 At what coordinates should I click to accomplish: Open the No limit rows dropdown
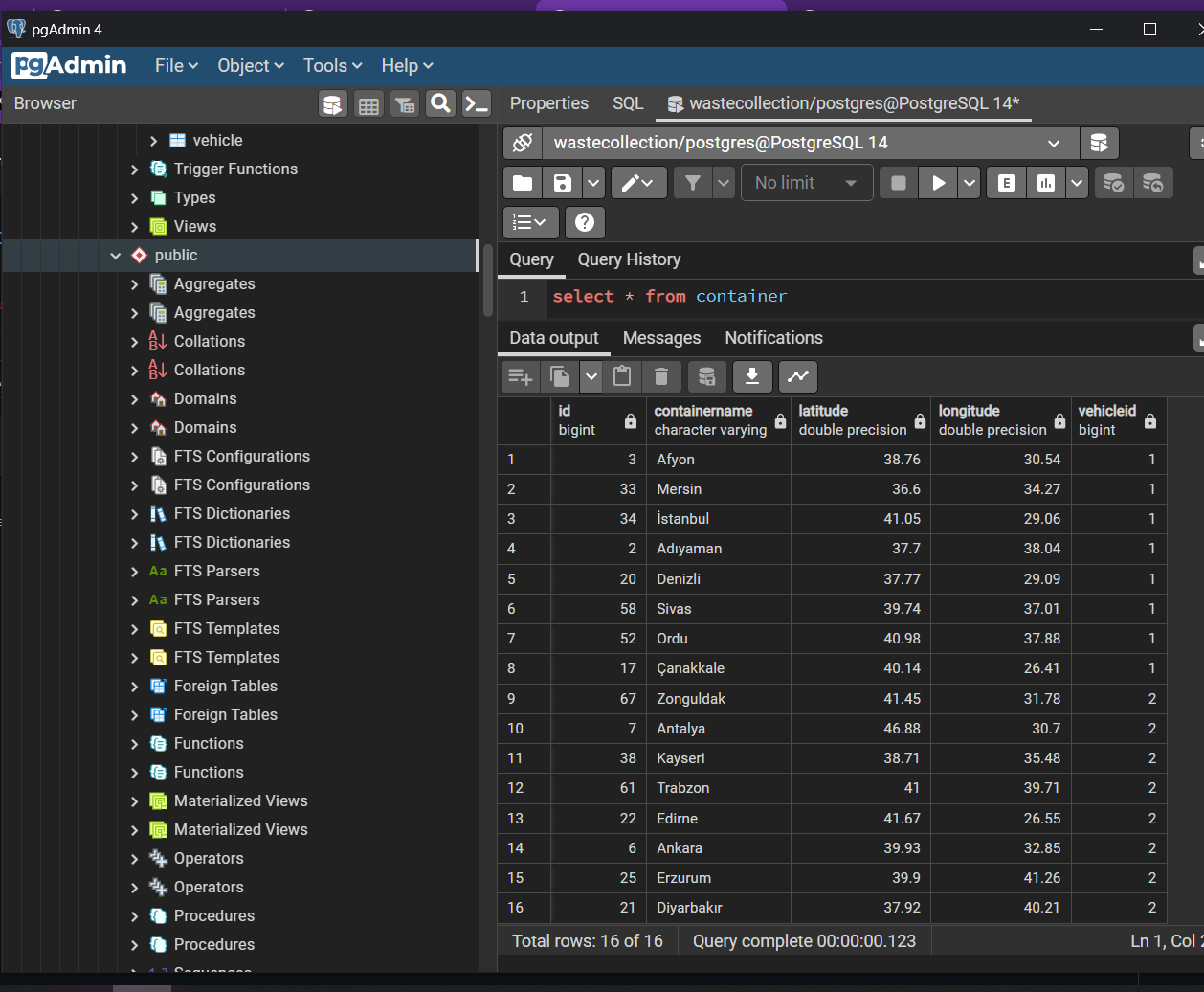click(x=806, y=183)
